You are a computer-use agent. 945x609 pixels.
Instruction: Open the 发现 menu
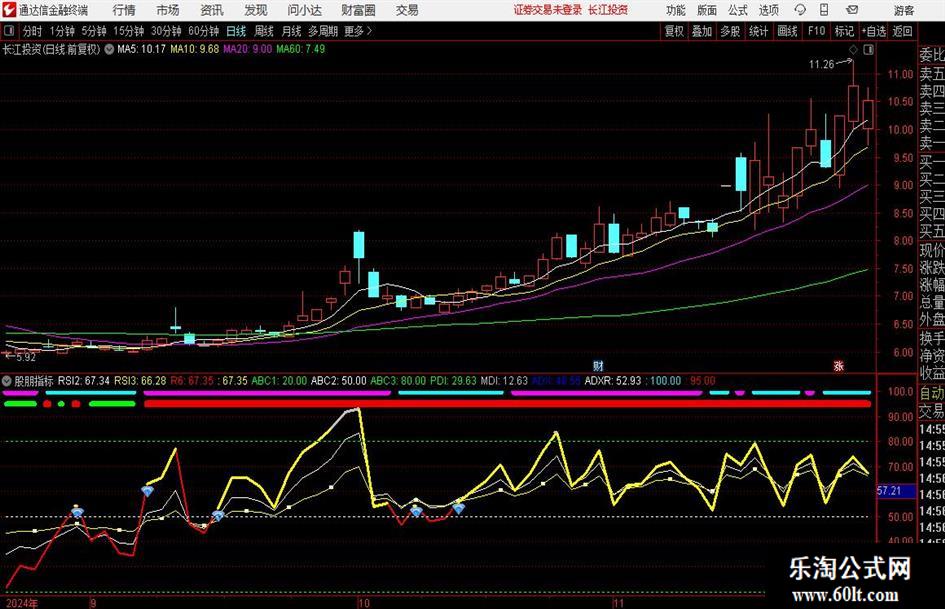(256, 10)
